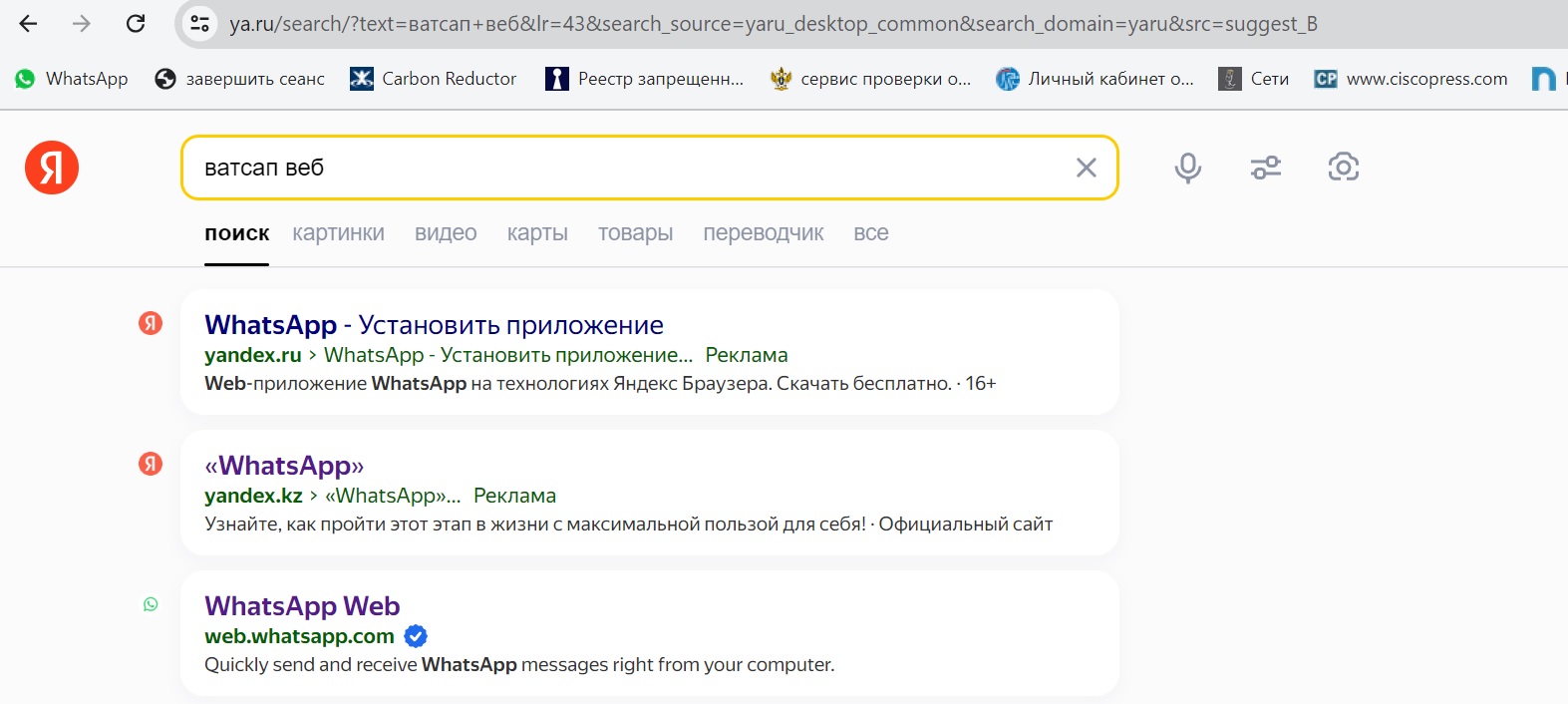This screenshot has height=704, width=1568.
Task: Open the Carbon Reductor bookmark
Action: click(434, 79)
